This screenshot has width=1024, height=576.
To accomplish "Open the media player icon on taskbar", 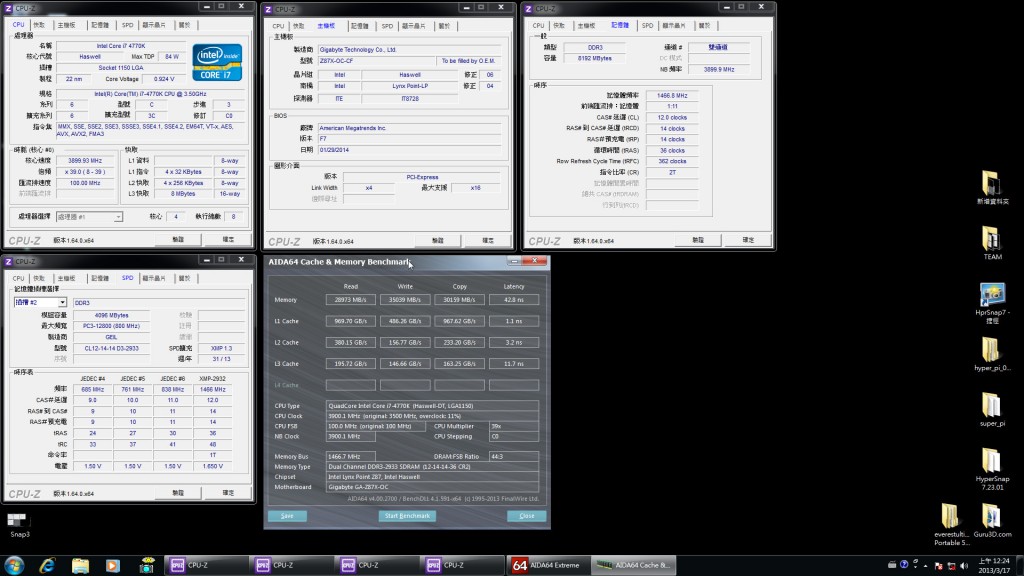I will (113, 565).
